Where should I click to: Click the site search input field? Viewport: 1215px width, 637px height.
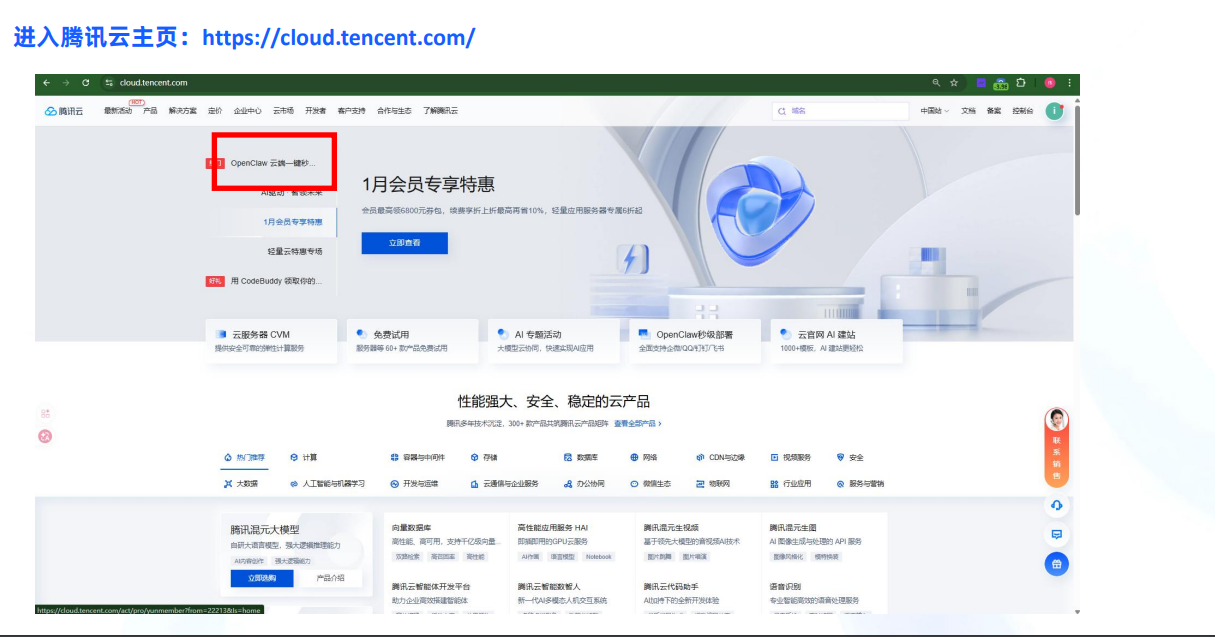click(840, 111)
